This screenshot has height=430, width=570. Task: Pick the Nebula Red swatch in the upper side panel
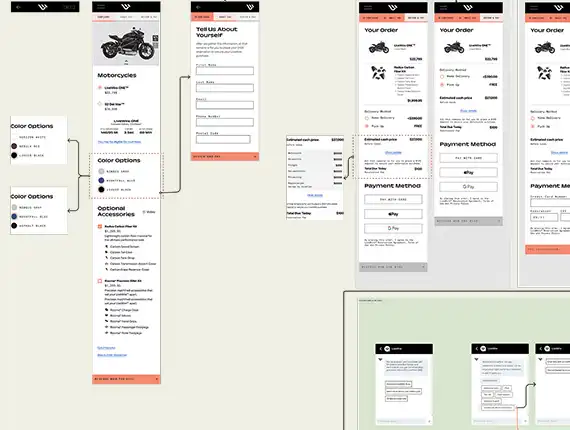point(14,146)
